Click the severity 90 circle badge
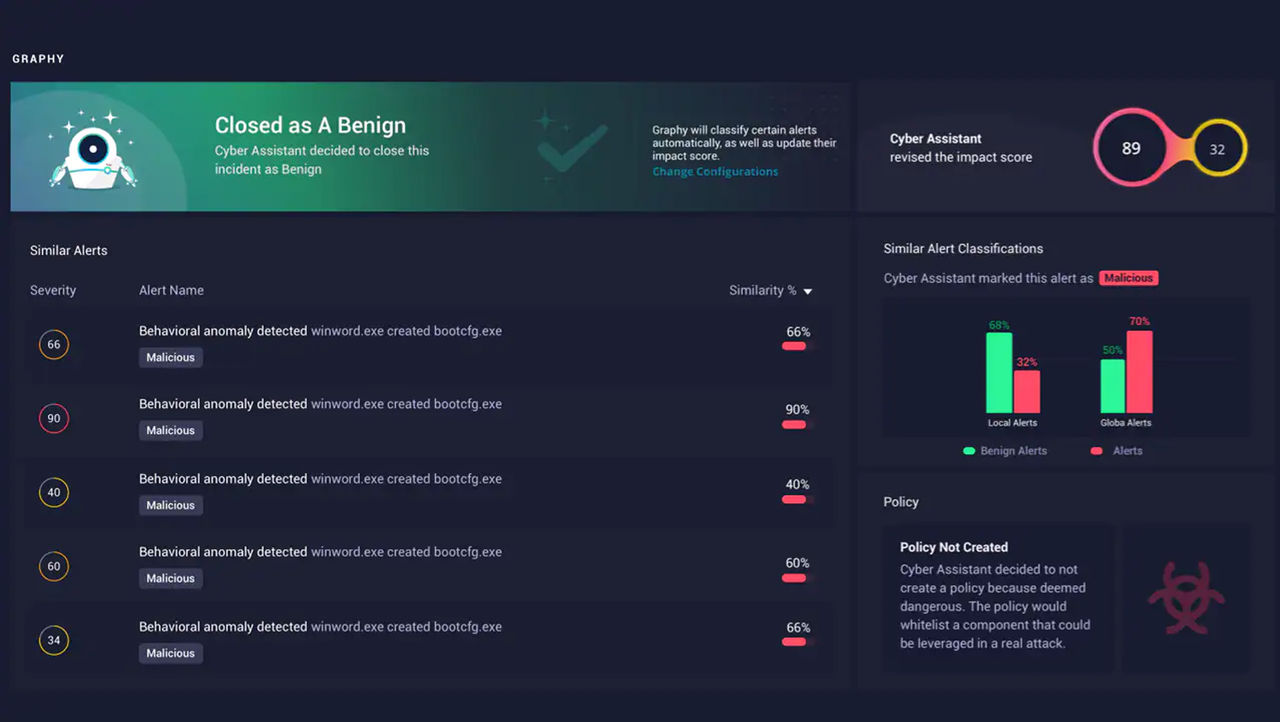The width and height of the screenshot is (1280, 722). pos(54,418)
